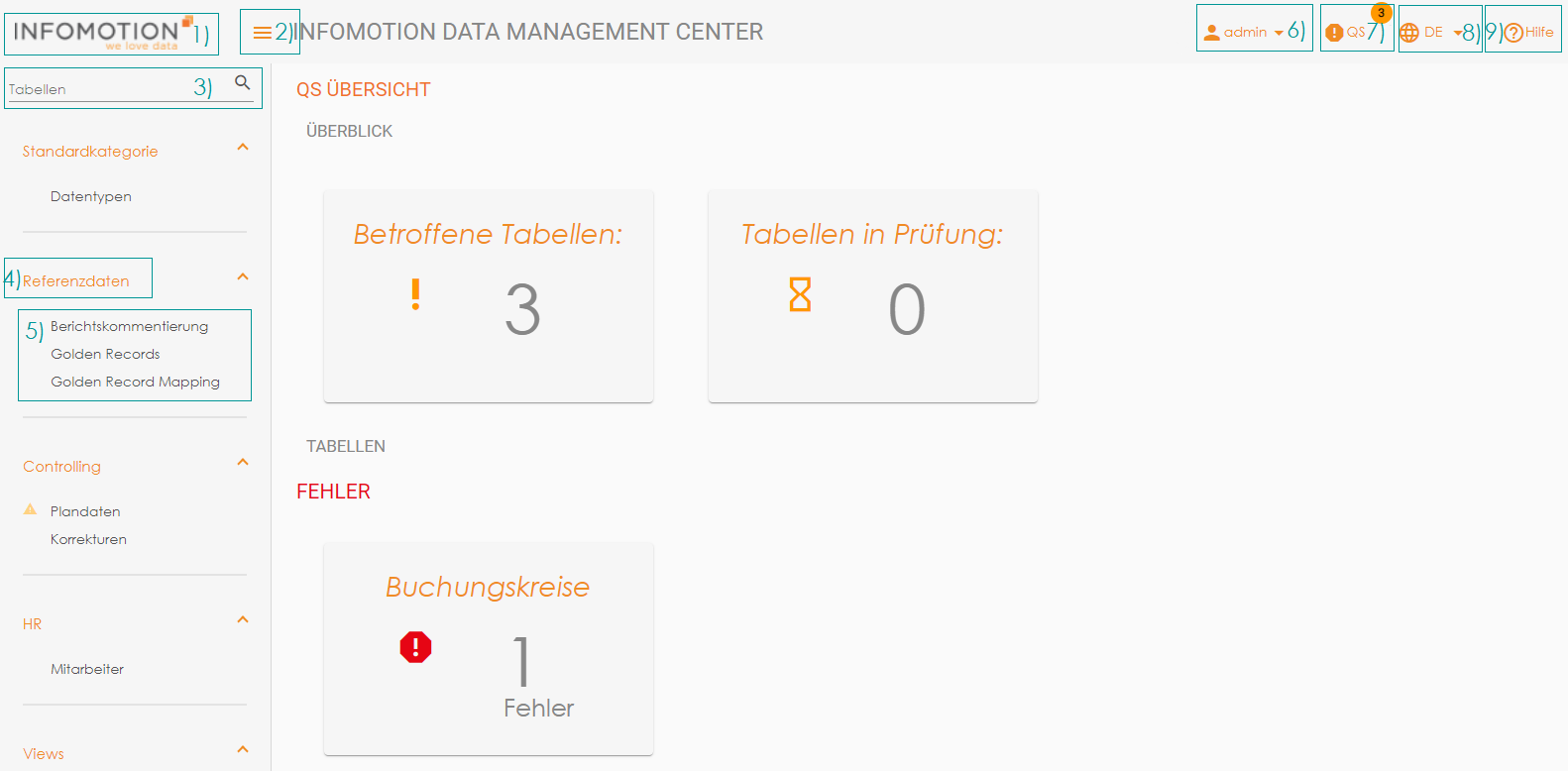Click the Plandaten warning triangle icon
The image size is (1568, 771).
click(x=30, y=509)
